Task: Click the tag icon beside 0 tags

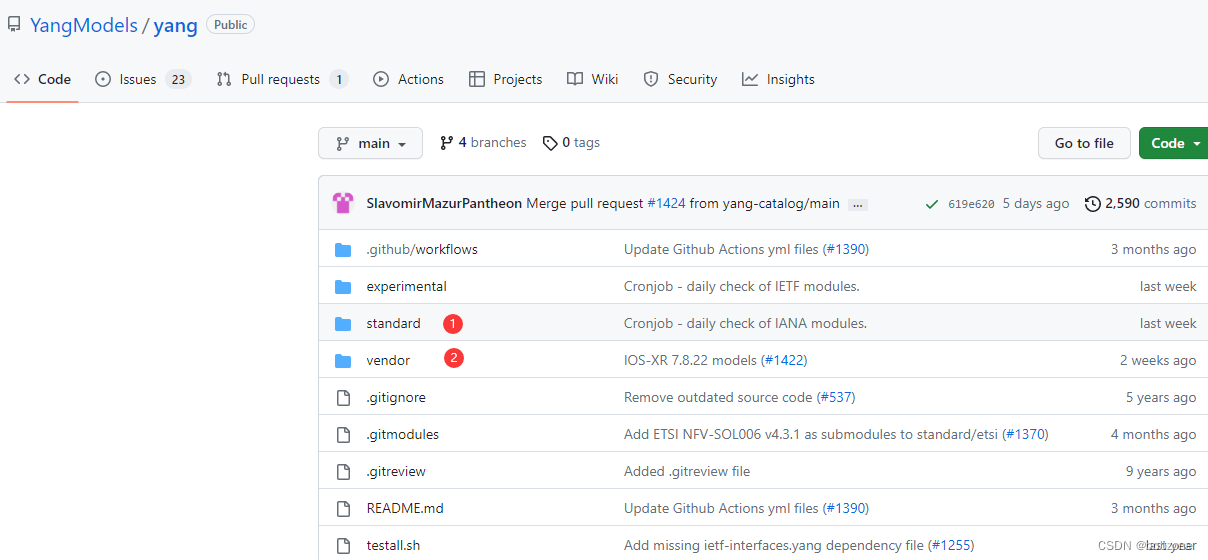Action: (x=550, y=143)
